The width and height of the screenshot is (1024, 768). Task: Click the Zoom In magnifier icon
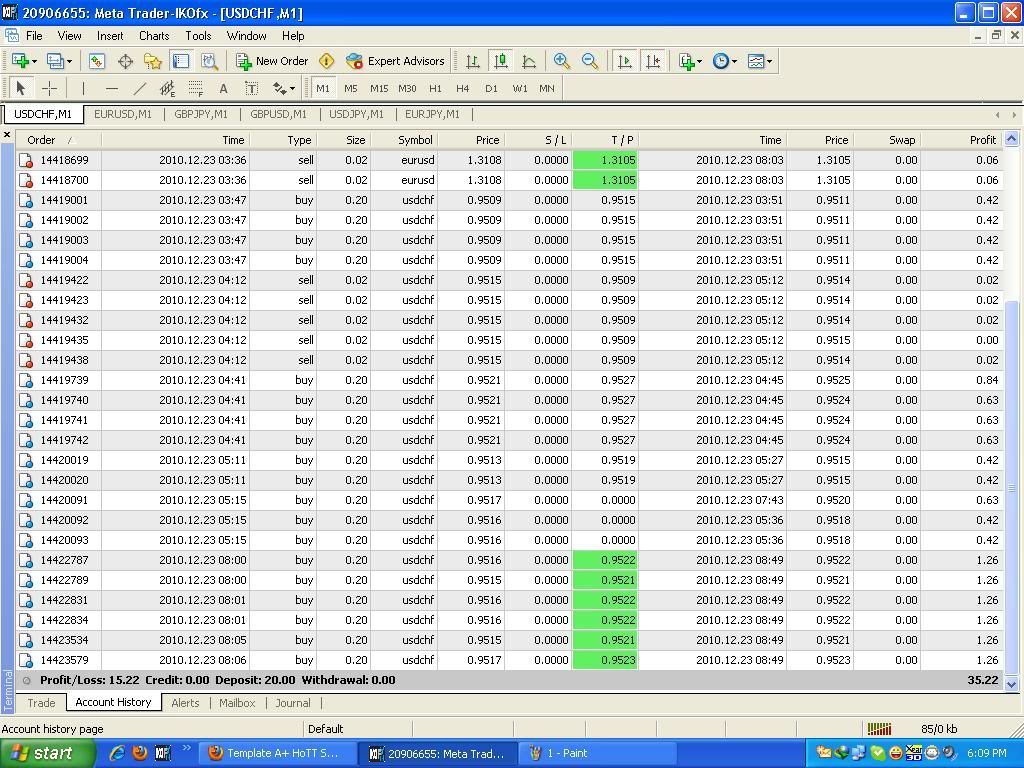561,61
